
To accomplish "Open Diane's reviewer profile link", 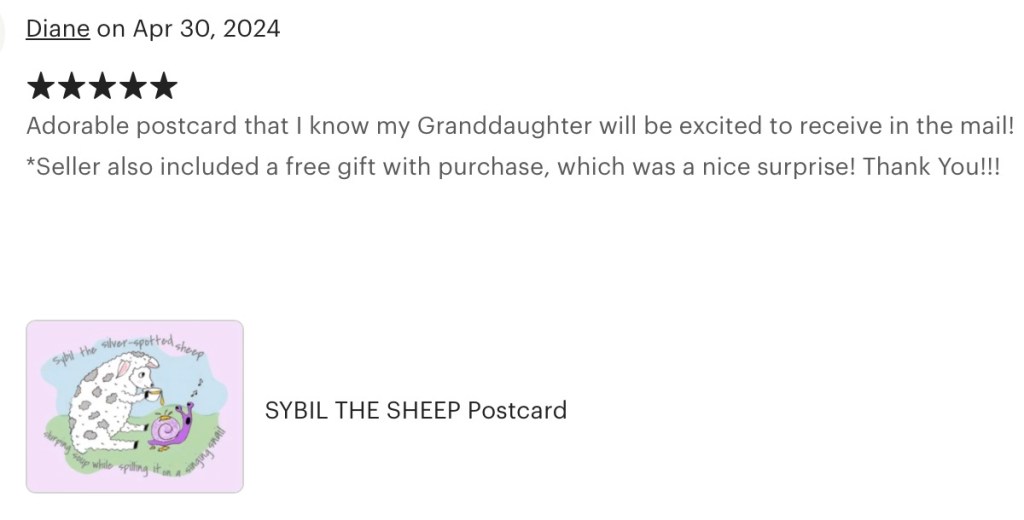I will tap(57, 28).
